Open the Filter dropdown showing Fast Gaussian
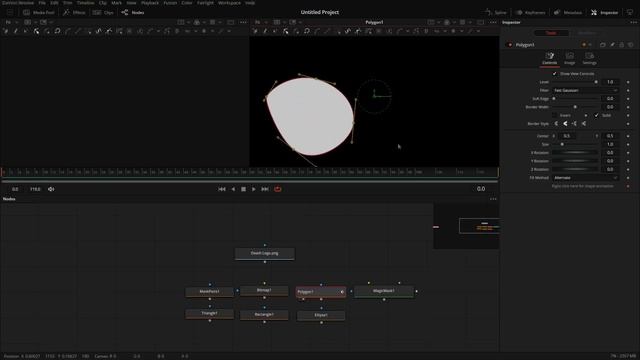 point(585,91)
